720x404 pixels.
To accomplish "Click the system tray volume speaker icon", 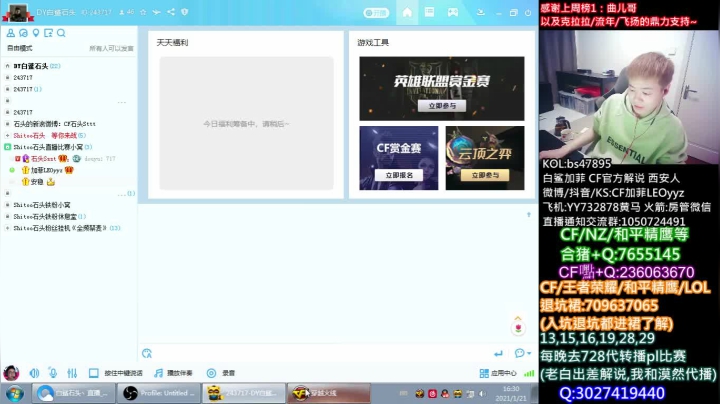I will point(482,393).
